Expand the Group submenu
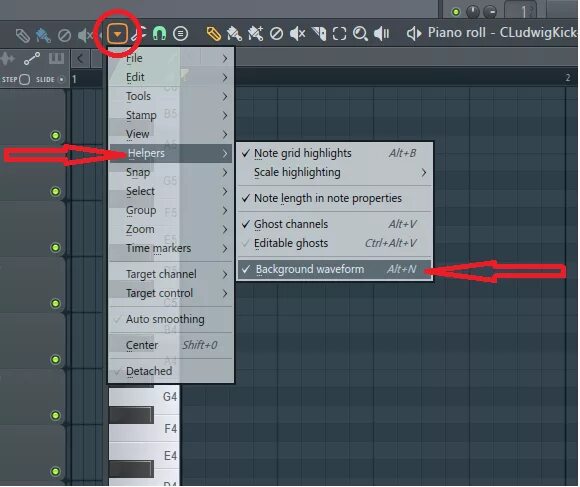Viewport: 580px width, 487px height. pyautogui.click(x=171, y=210)
